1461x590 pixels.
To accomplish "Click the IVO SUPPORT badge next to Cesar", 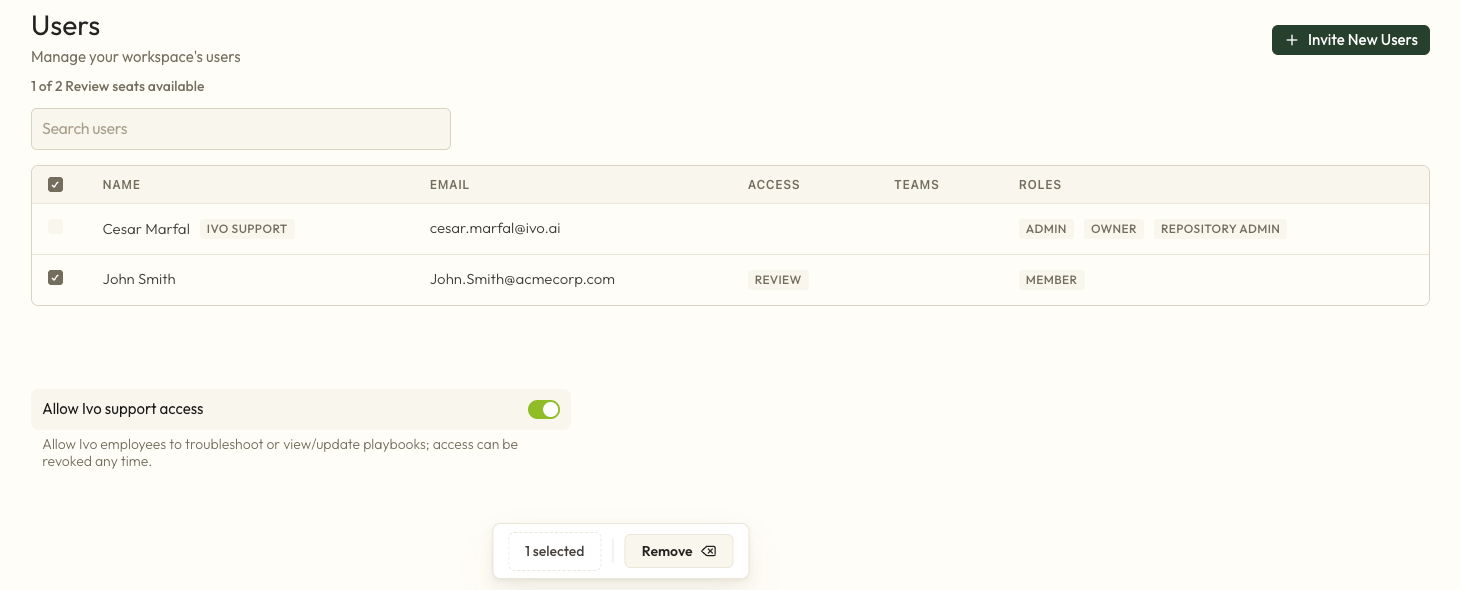I will [x=247, y=229].
